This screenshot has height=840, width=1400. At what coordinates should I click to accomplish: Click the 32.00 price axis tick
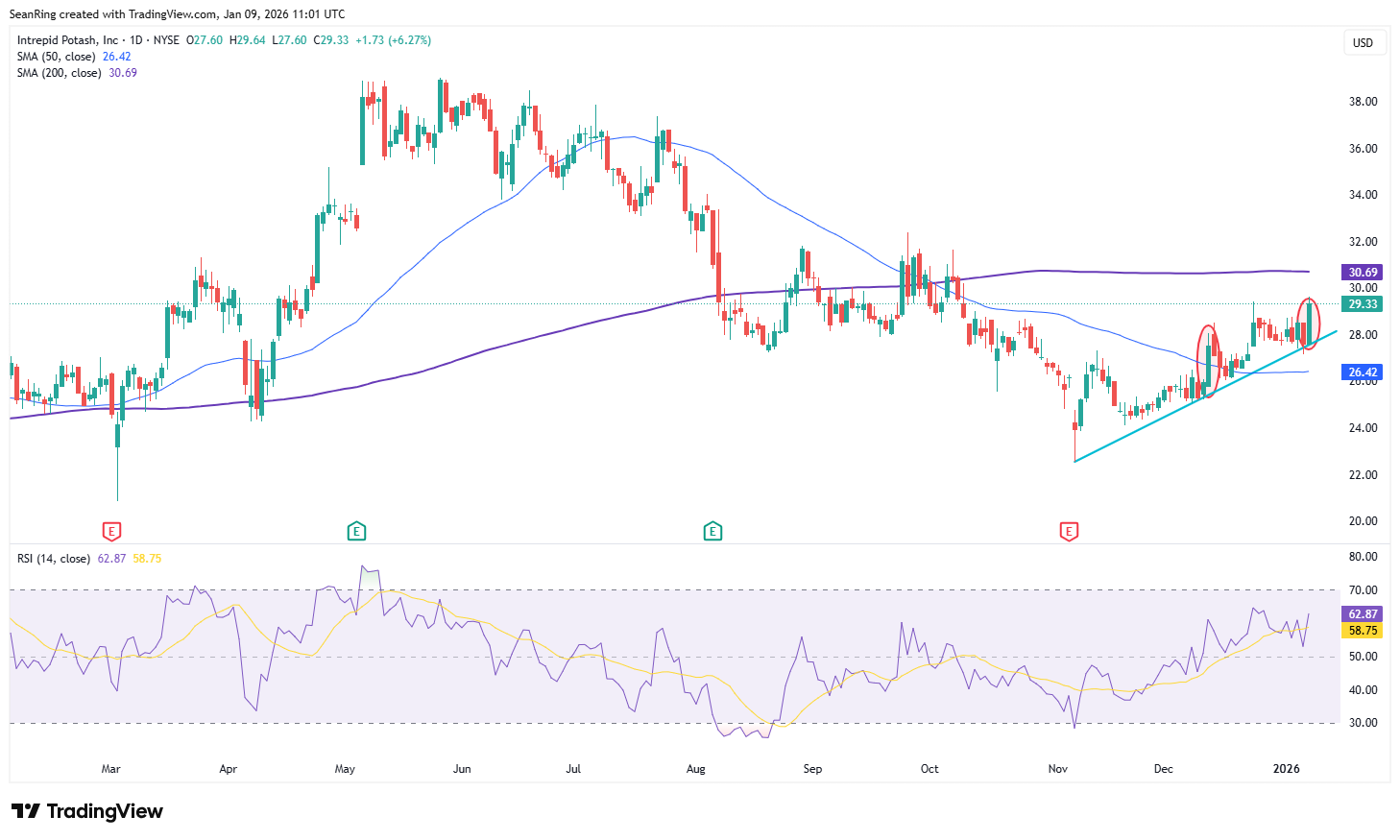pos(1364,242)
